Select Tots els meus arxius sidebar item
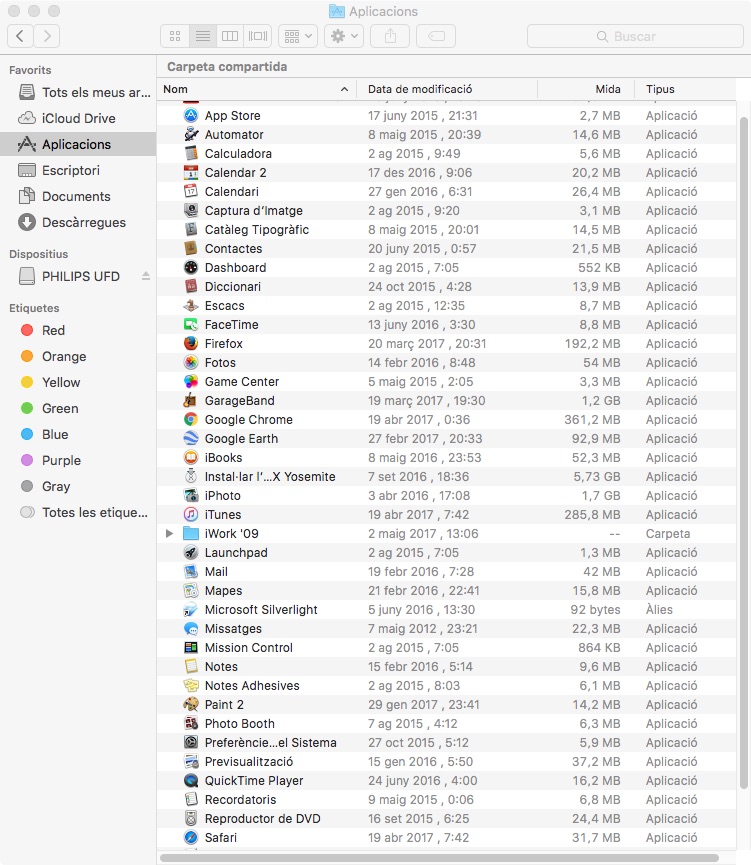751x865 pixels. click(78, 92)
